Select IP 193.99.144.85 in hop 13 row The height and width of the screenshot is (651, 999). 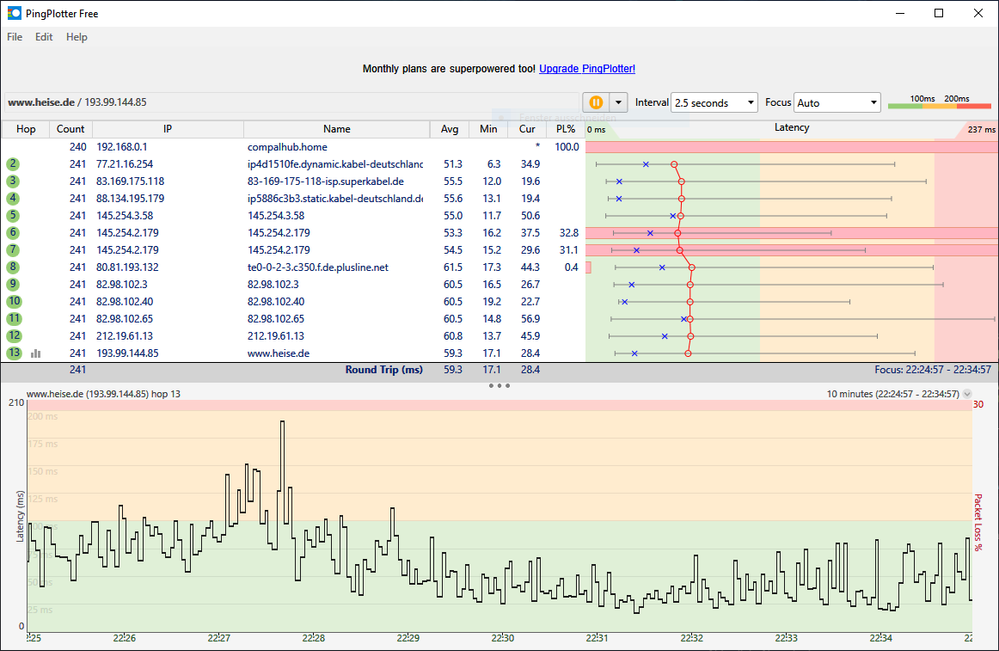click(127, 353)
